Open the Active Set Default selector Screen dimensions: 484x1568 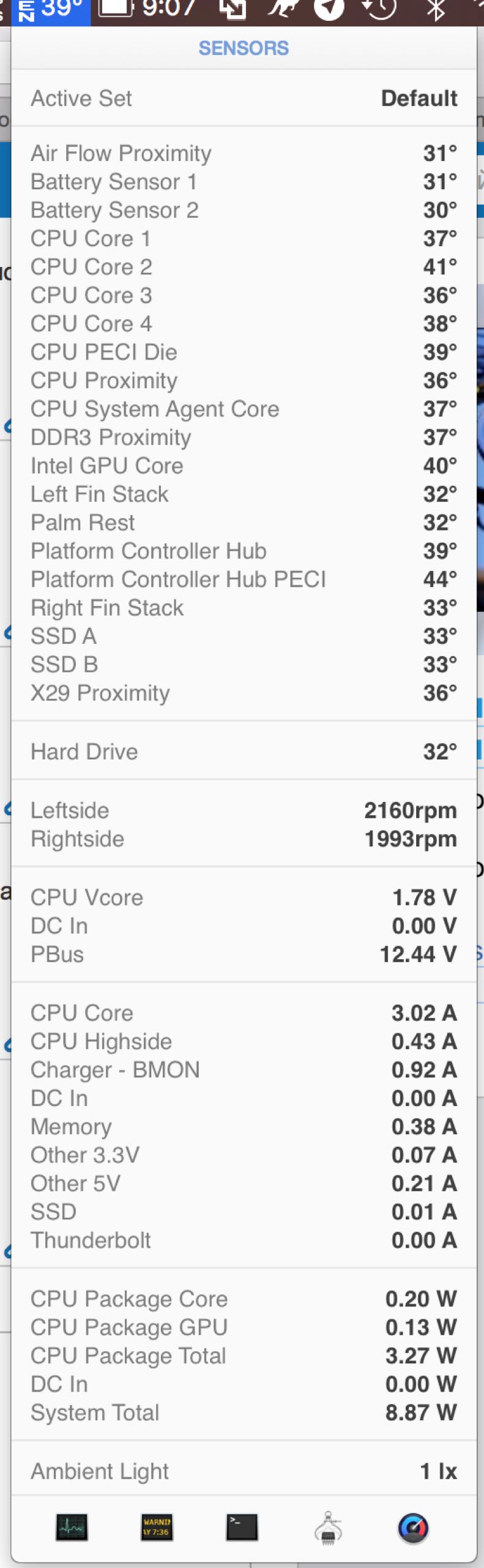(x=244, y=98)
